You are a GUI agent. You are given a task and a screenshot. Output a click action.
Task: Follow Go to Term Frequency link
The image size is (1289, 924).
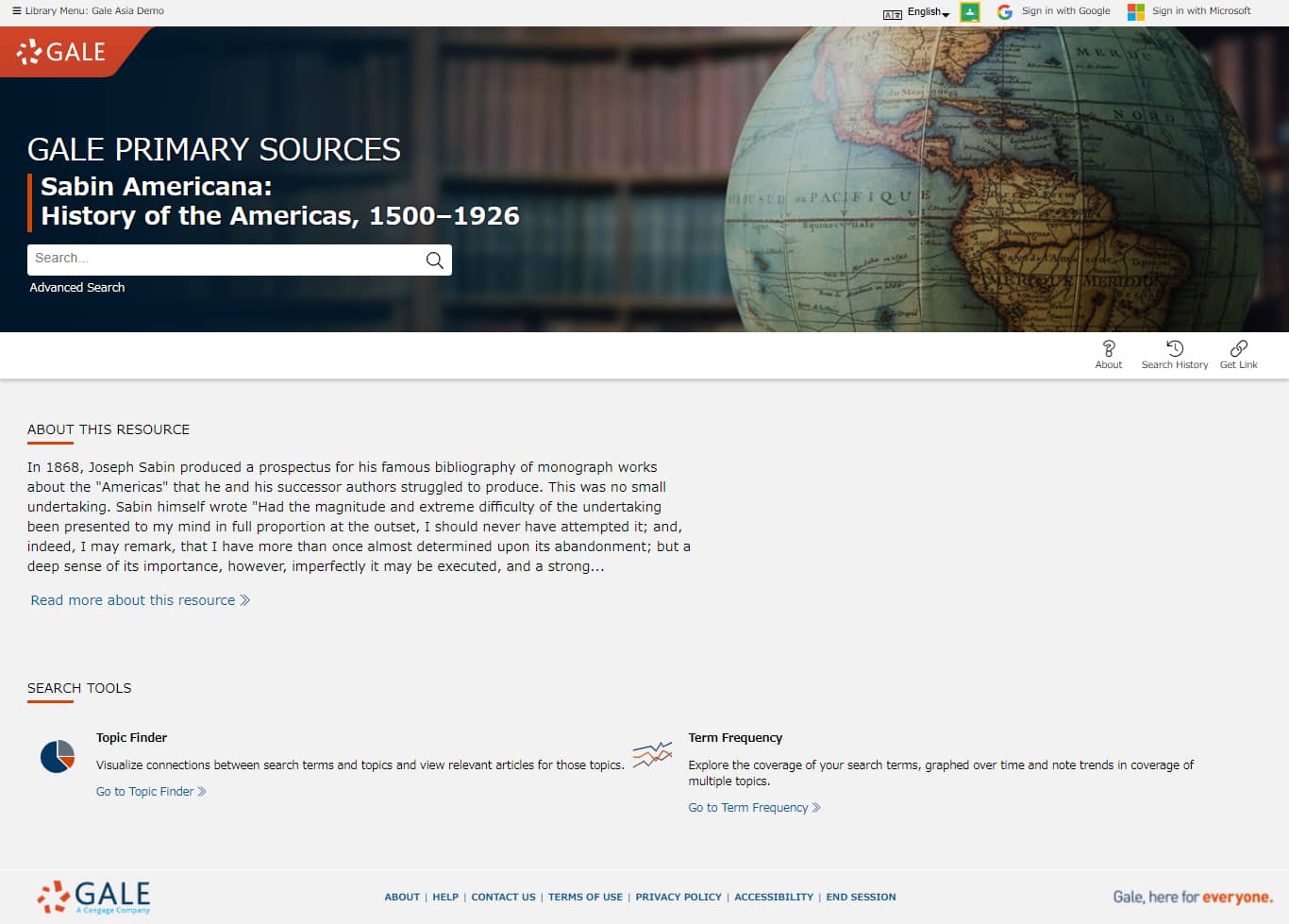pyautogui.click(x=754, y=808)
